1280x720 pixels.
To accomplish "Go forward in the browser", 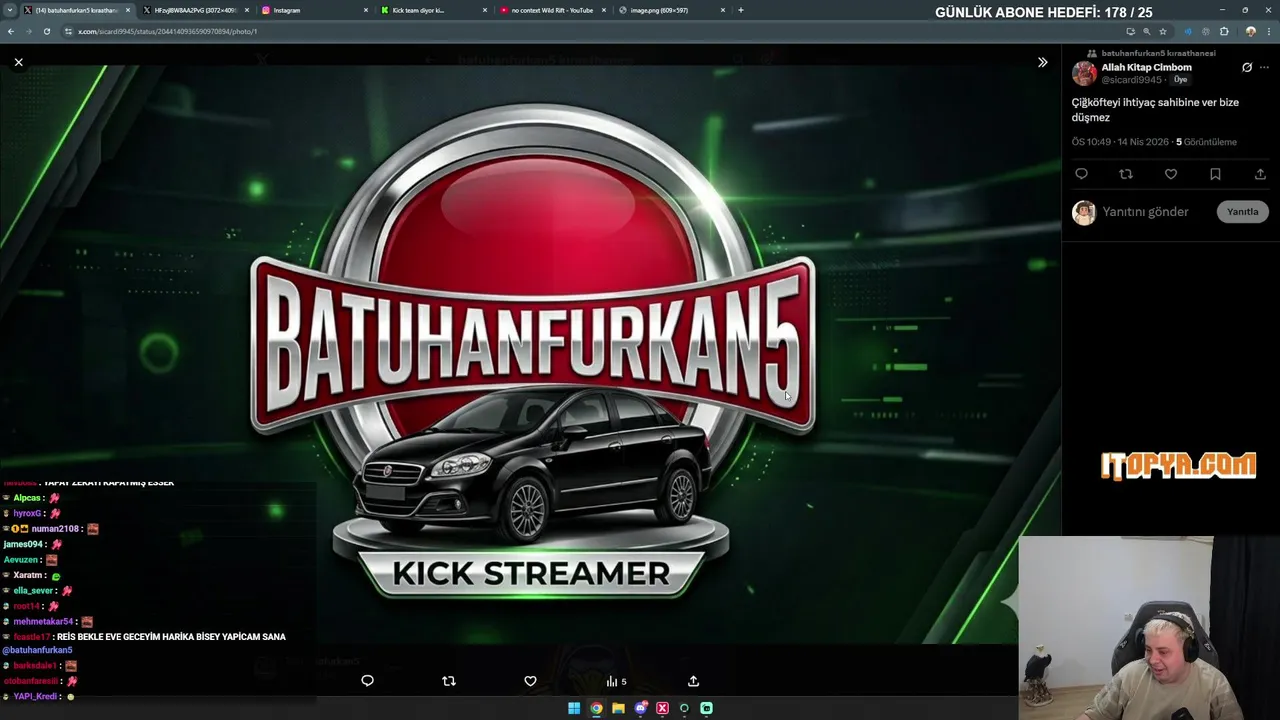I will [x=29, y=31].
